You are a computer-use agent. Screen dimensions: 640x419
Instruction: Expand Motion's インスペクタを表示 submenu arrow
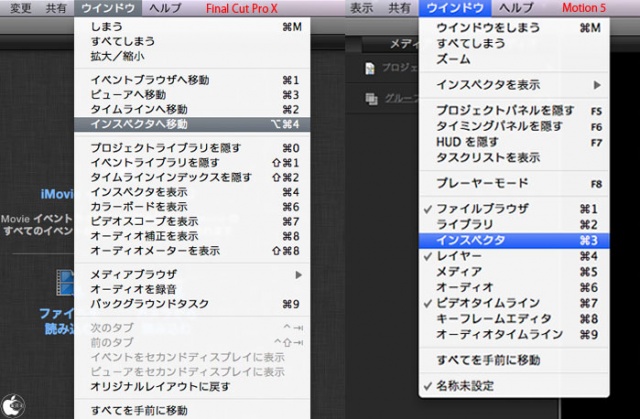[x=597, y=84]
